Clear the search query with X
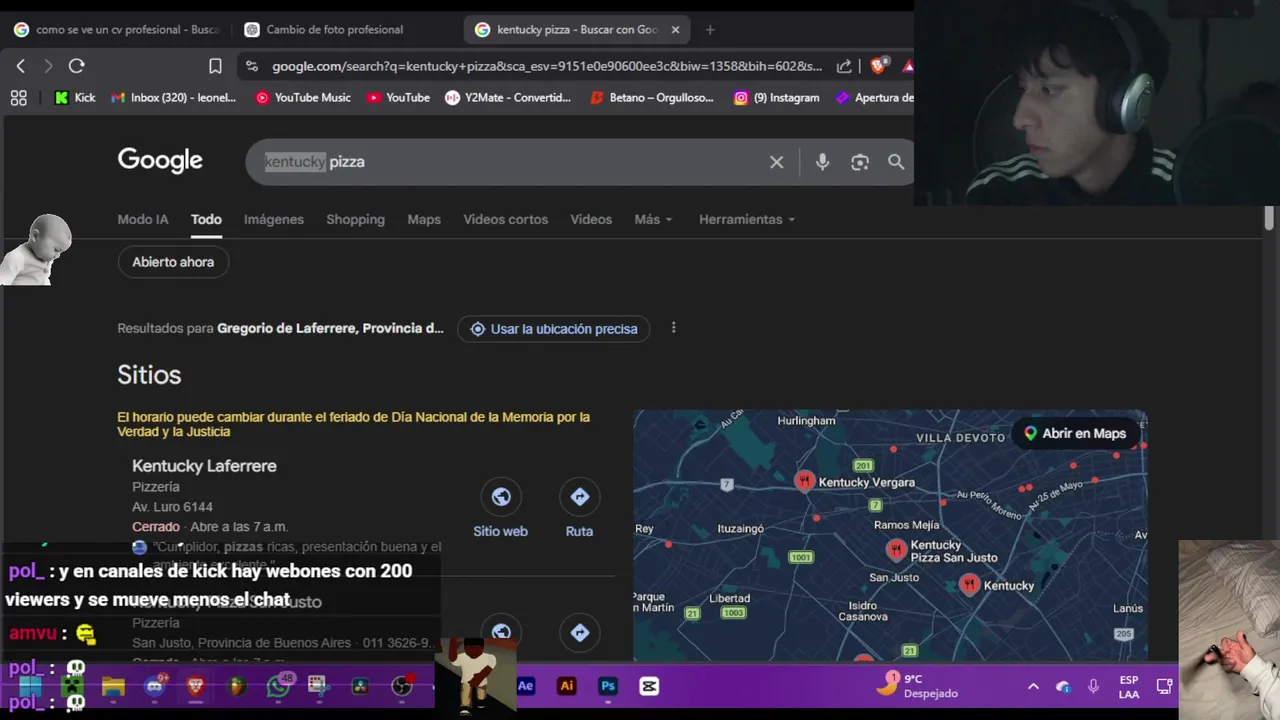Viewport: 1280px width, 720px height. (x=776, y=162)
